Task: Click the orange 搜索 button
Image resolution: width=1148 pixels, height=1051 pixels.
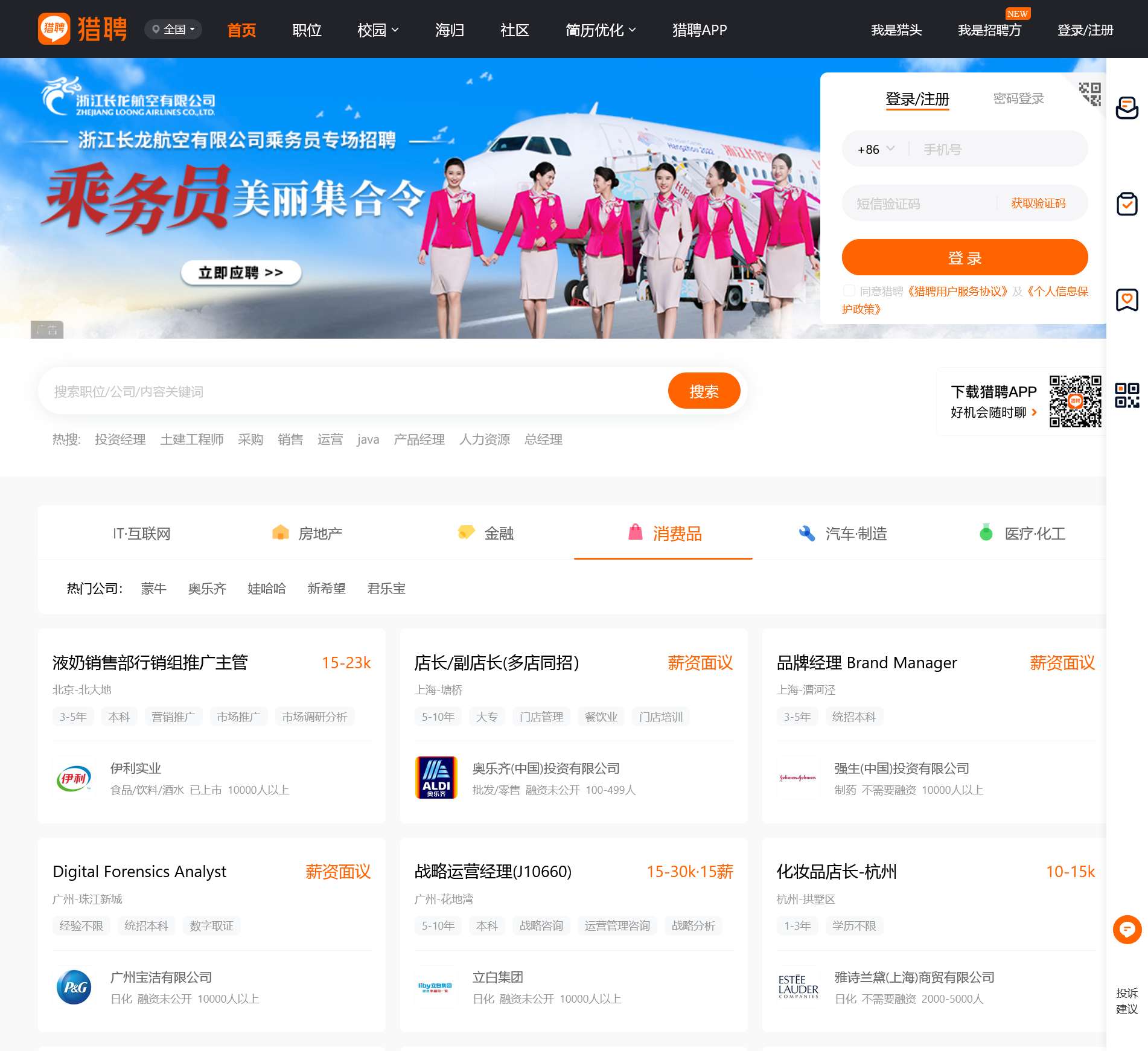Action: tap(704, 391)
